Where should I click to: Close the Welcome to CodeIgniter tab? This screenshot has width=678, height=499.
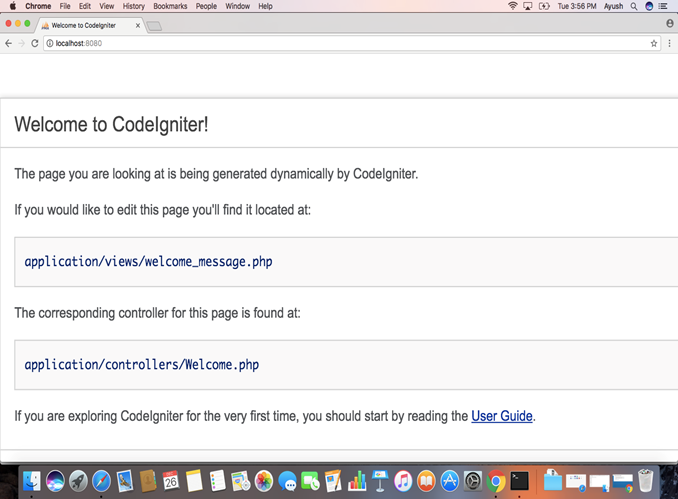[138, 26]
